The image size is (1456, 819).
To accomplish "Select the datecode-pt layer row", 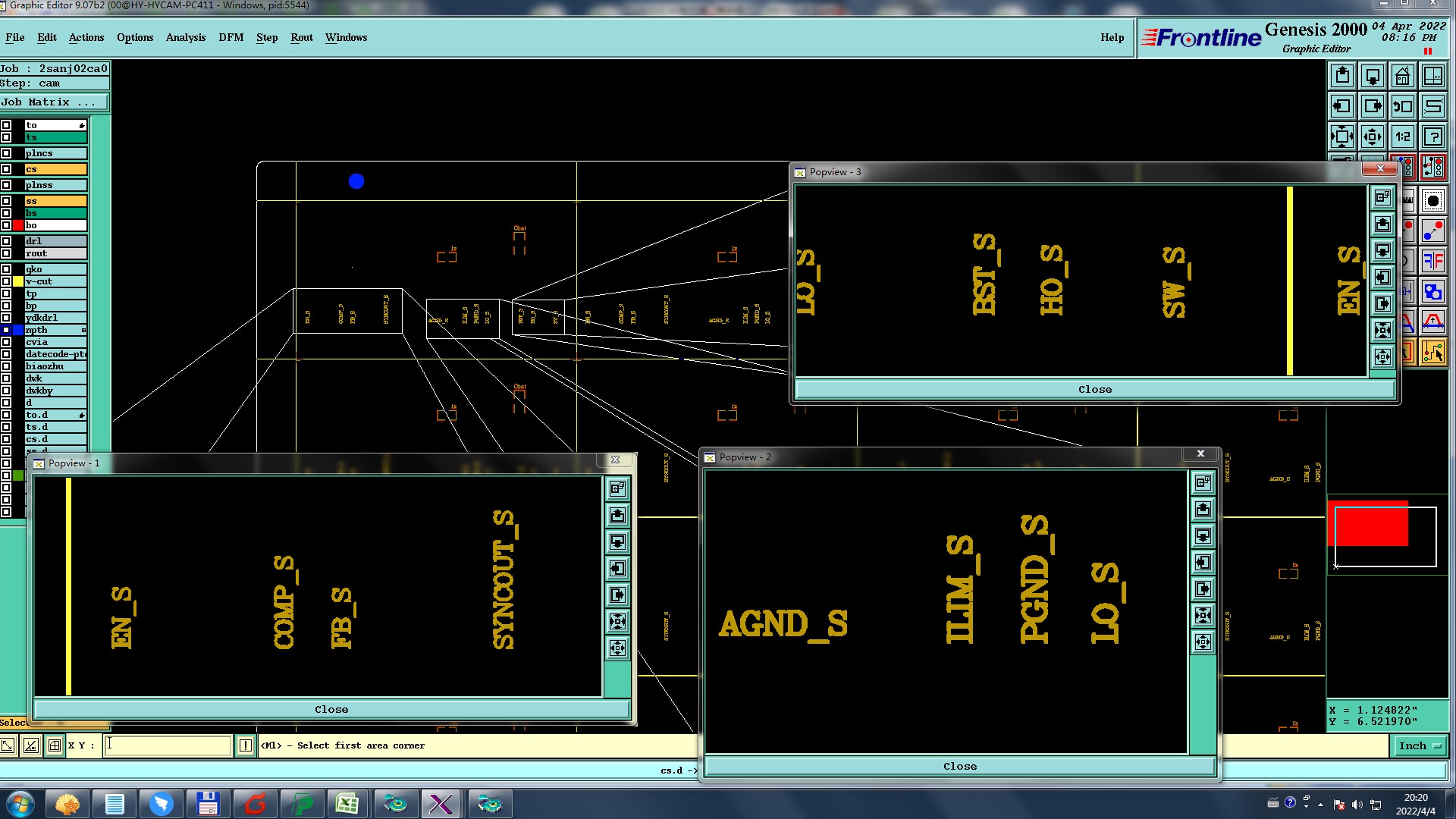I will coord(55,354).
